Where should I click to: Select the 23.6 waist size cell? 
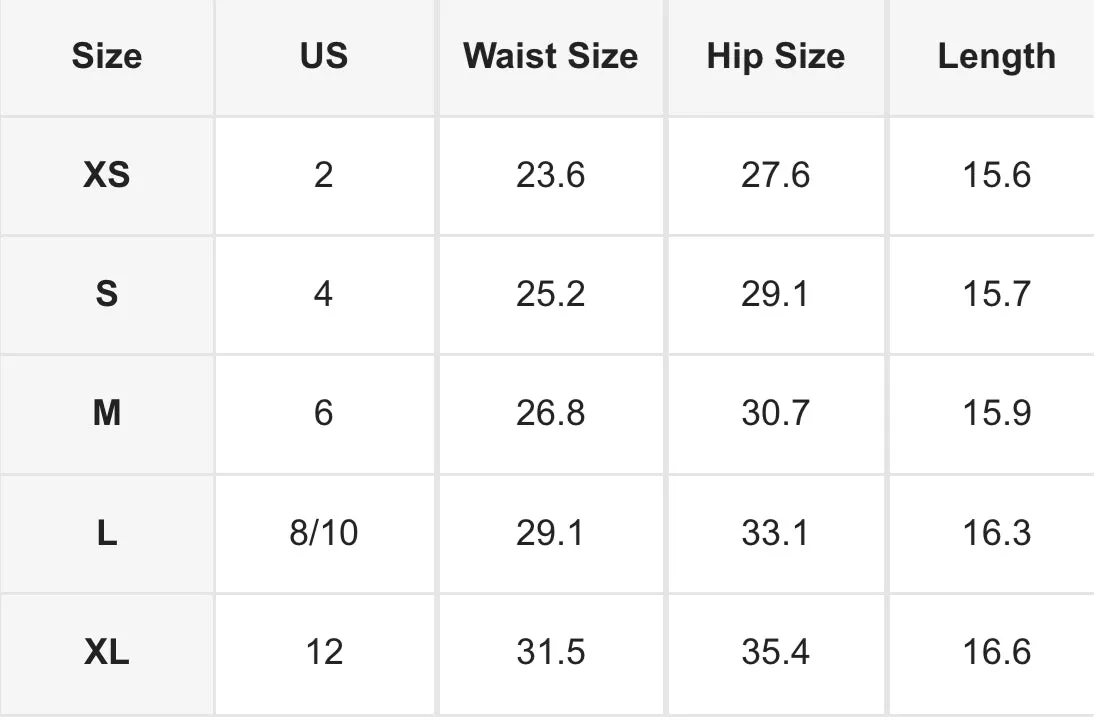[550, 176]
